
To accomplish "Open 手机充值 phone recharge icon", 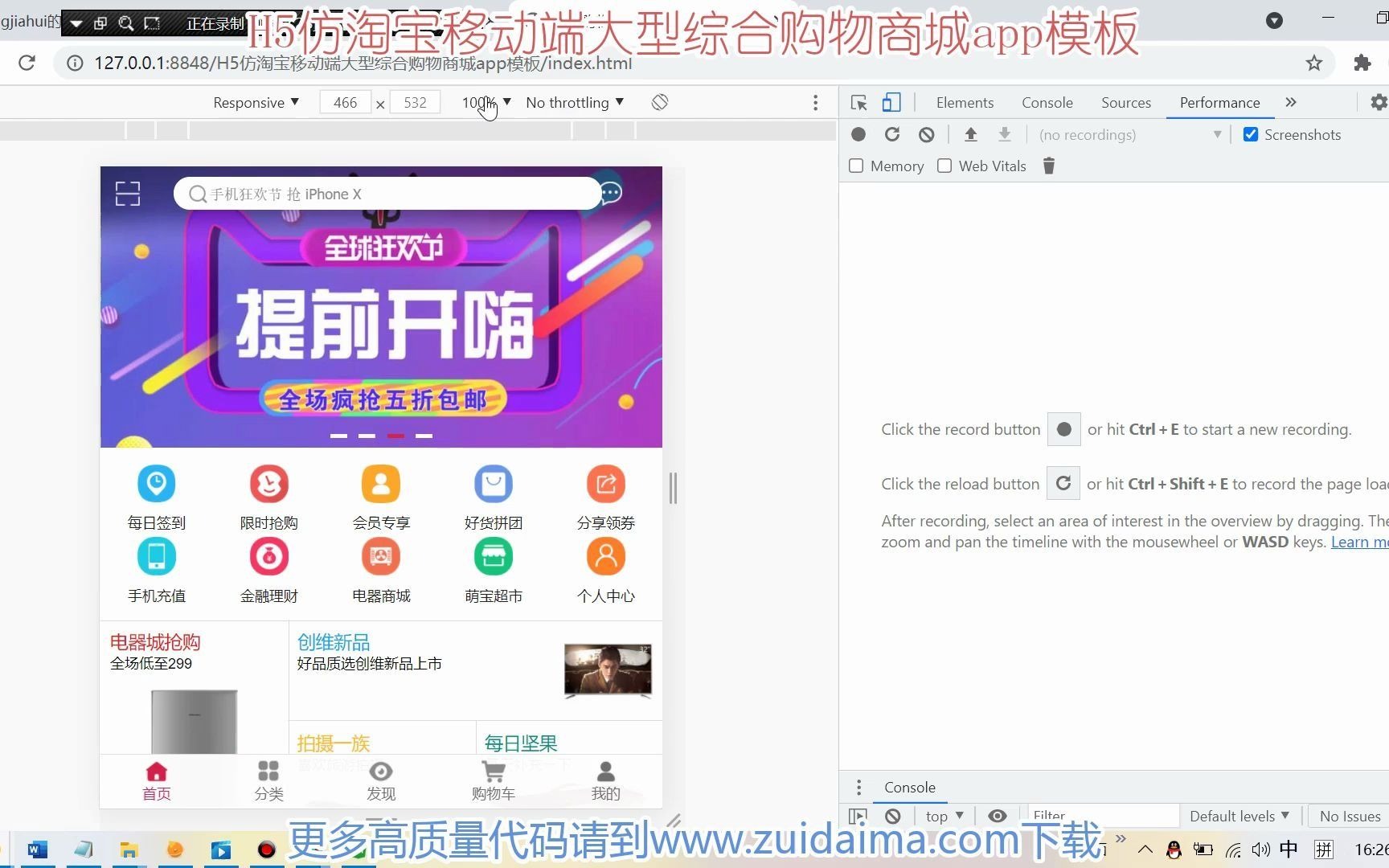I will coord(157,556).
